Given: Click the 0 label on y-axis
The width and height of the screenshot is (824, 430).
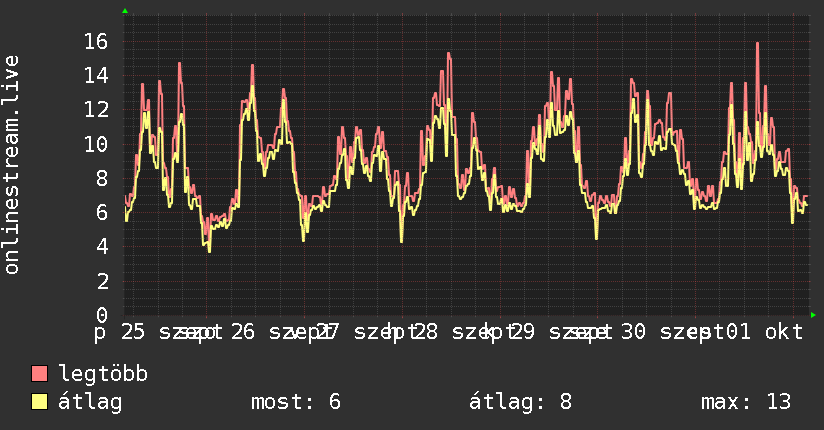Looking at the screenshot, I should point(102,315).
